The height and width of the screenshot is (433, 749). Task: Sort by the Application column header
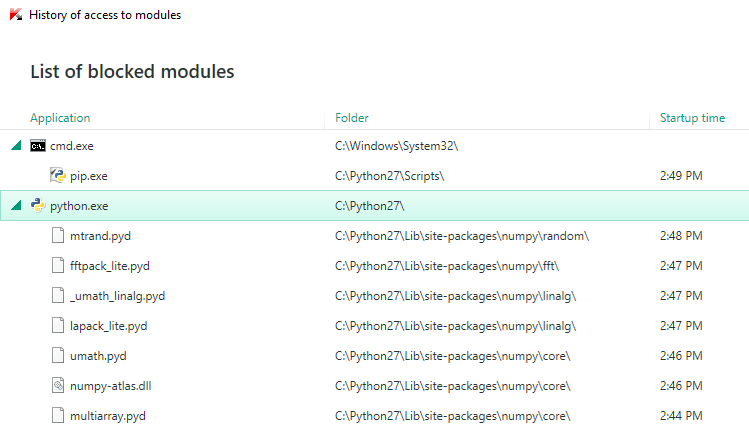(60, 118)
